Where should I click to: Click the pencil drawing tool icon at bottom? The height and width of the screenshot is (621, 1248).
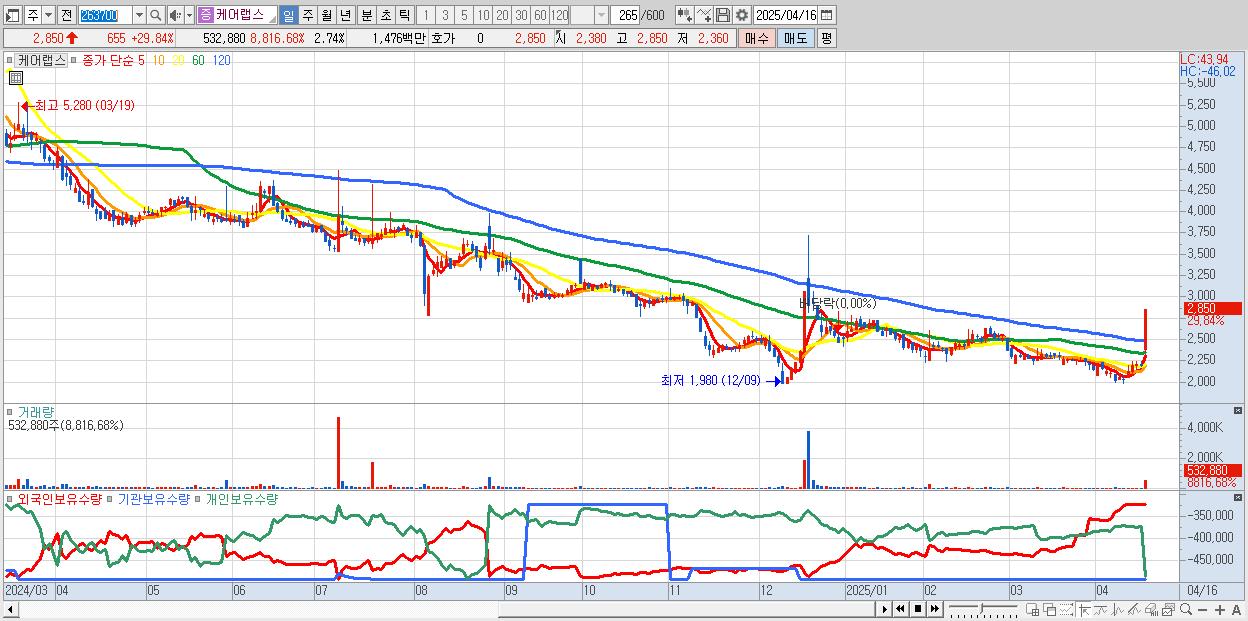pos(1134,609)
